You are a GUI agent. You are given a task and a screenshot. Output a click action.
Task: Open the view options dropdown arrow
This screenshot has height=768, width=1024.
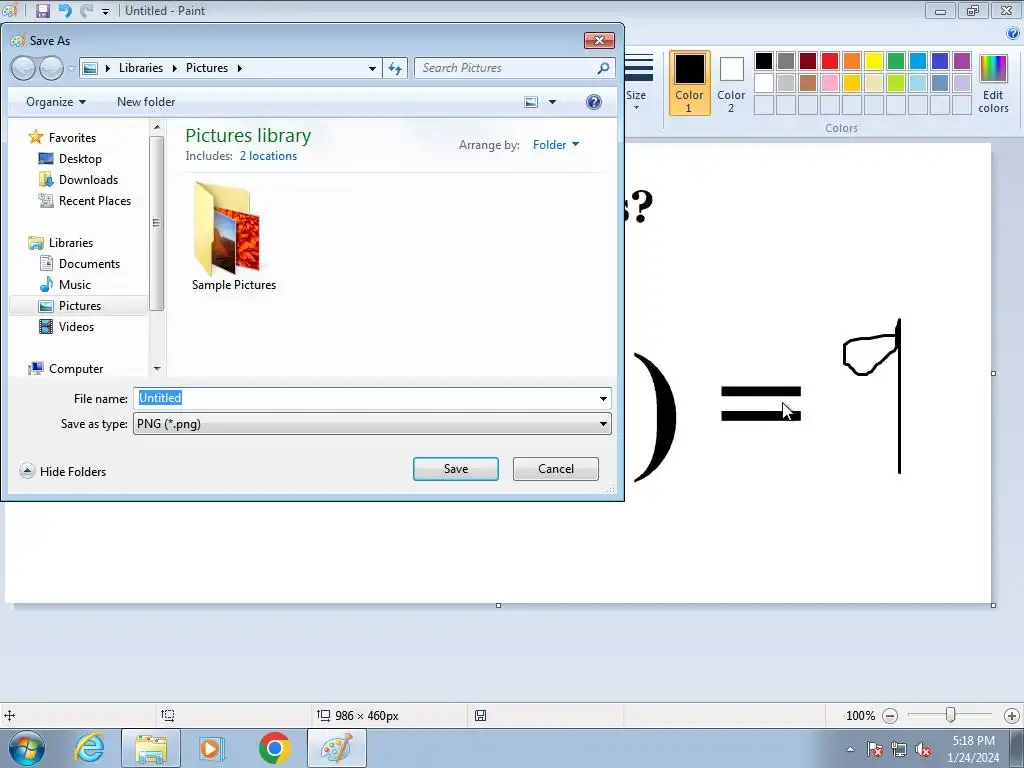(552, 102)
